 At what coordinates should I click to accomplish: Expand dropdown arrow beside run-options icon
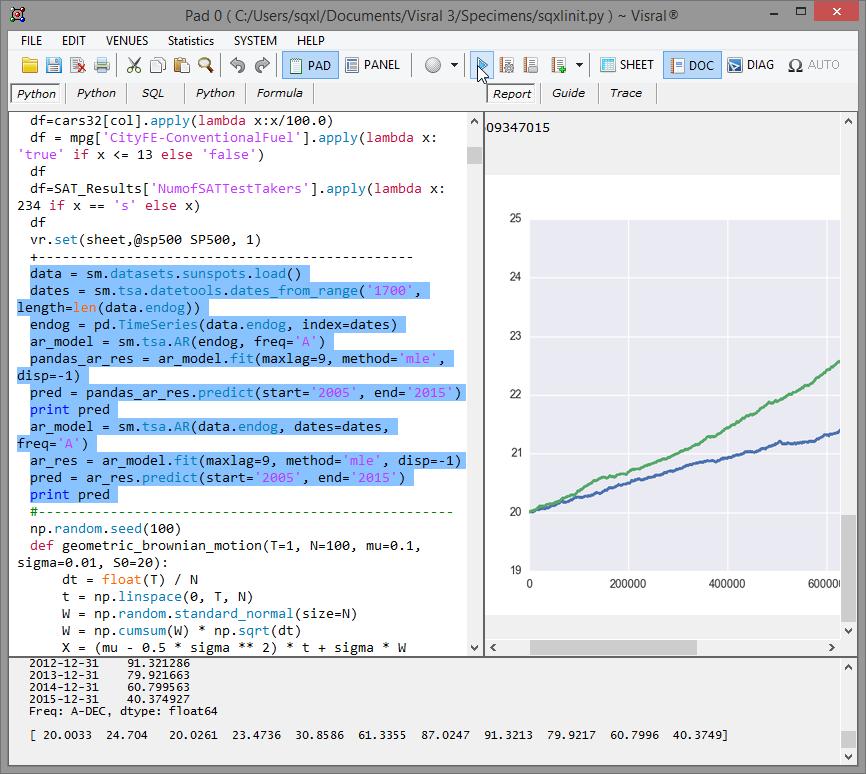pyautogui.click(x=580, y=65)
